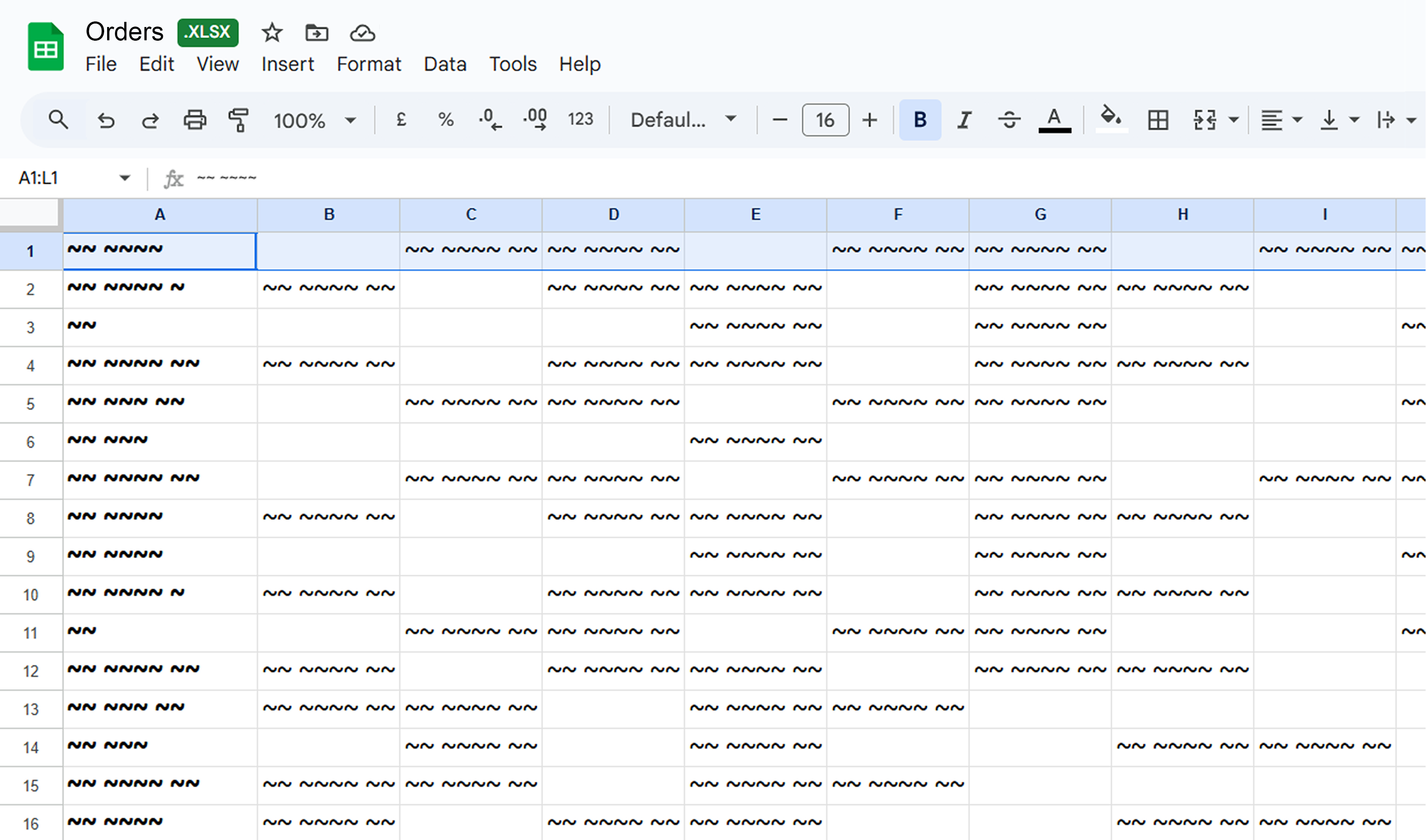Image resolution: width=1426 pixels, height=840 pixels.
Task: Star the Orders spreadsheet
Action: coord(272,32)
